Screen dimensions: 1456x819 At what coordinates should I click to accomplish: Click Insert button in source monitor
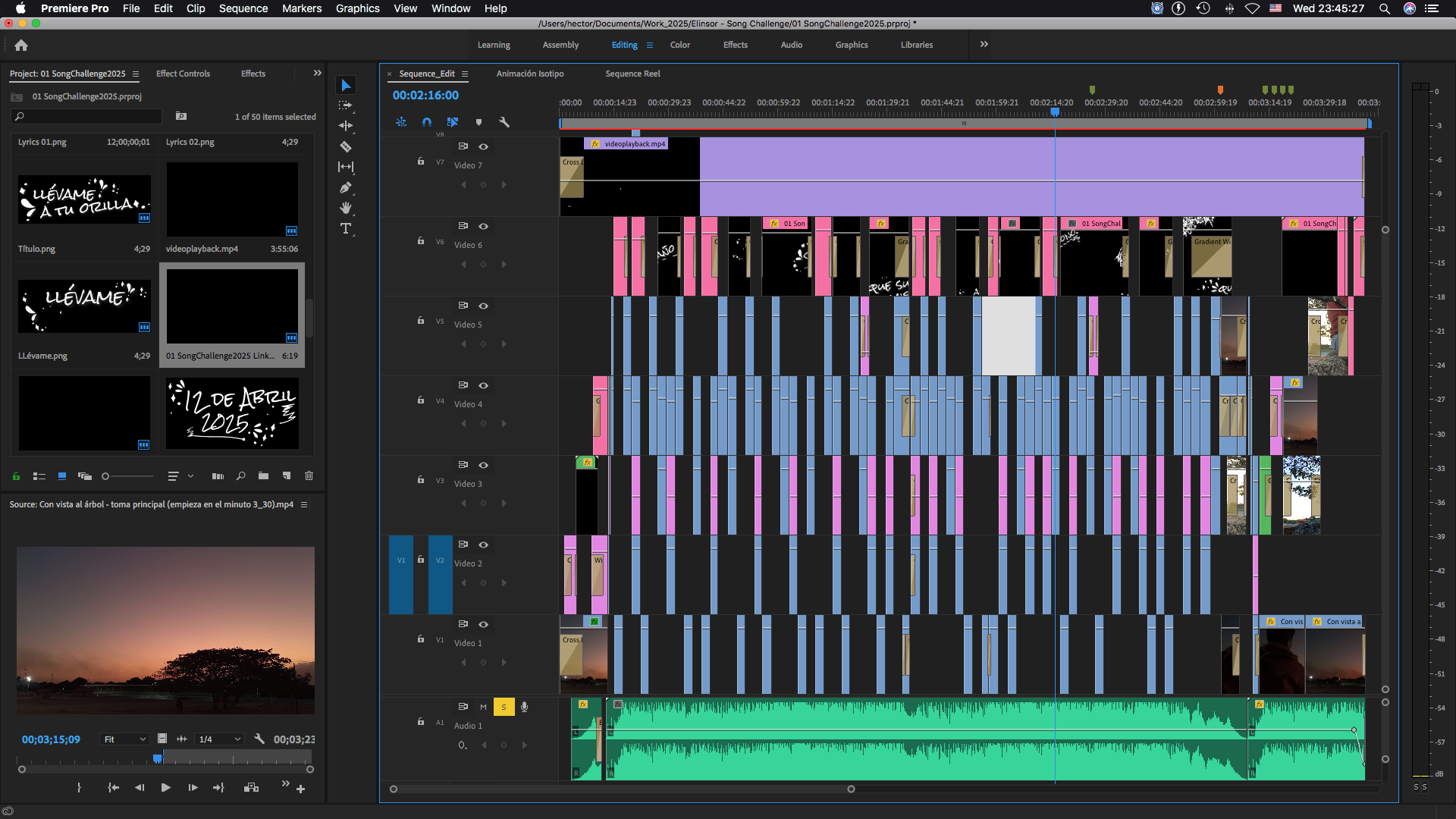tap(252, 788)
